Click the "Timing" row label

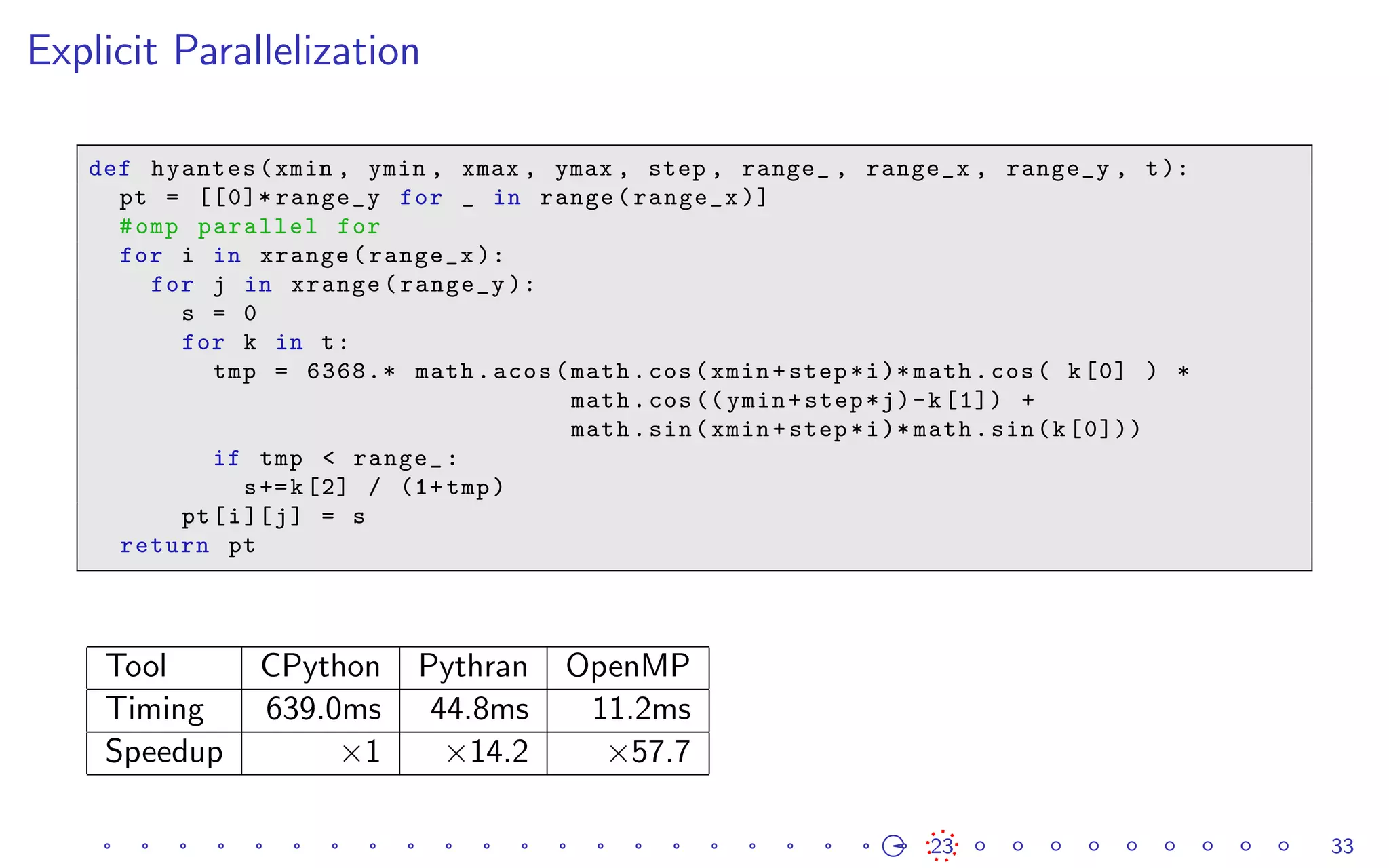click(x=164, y=711)
